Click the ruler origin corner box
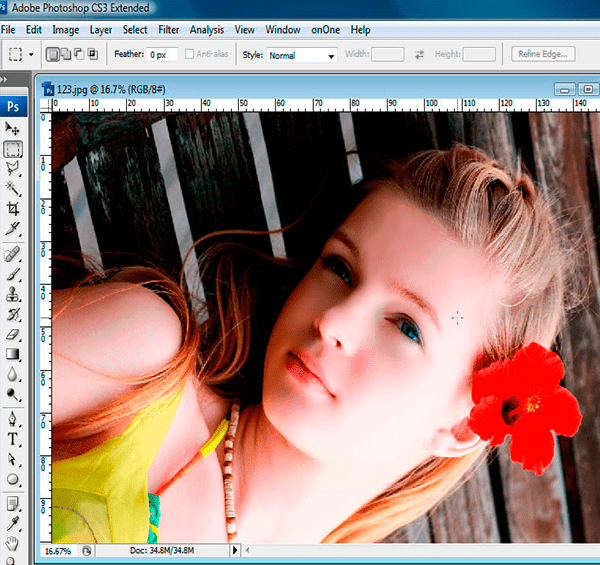Image resolution: width=600 pixels, height=565 pixels. 46,104
